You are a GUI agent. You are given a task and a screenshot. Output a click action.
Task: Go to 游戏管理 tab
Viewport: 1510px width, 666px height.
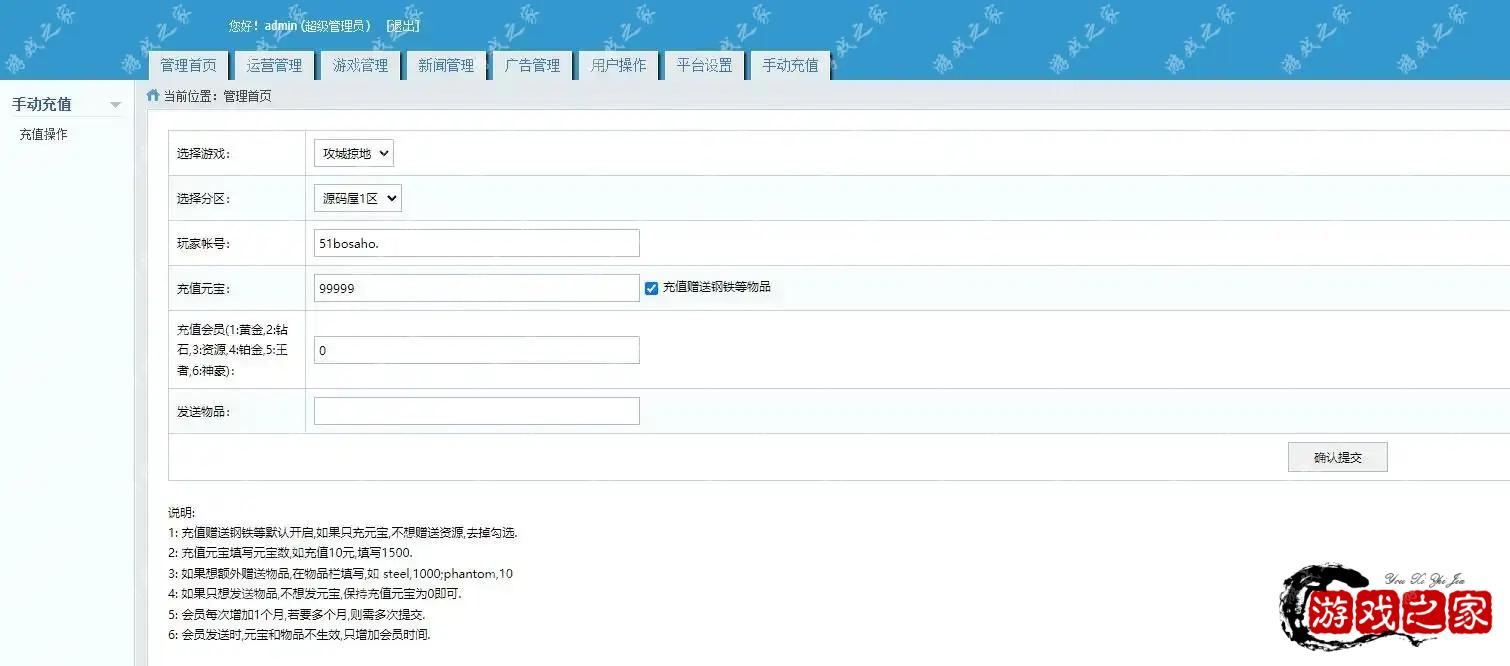click(x=360, y=65)
